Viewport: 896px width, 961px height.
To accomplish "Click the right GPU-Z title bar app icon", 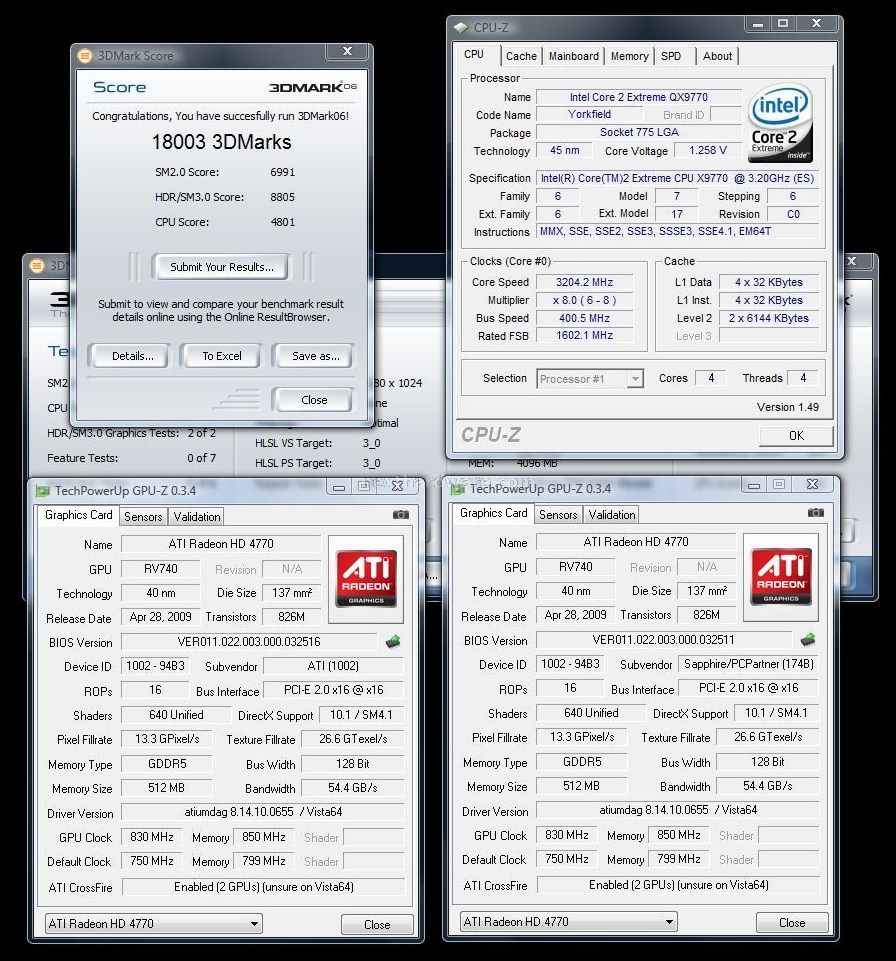I will pos(458,489).
